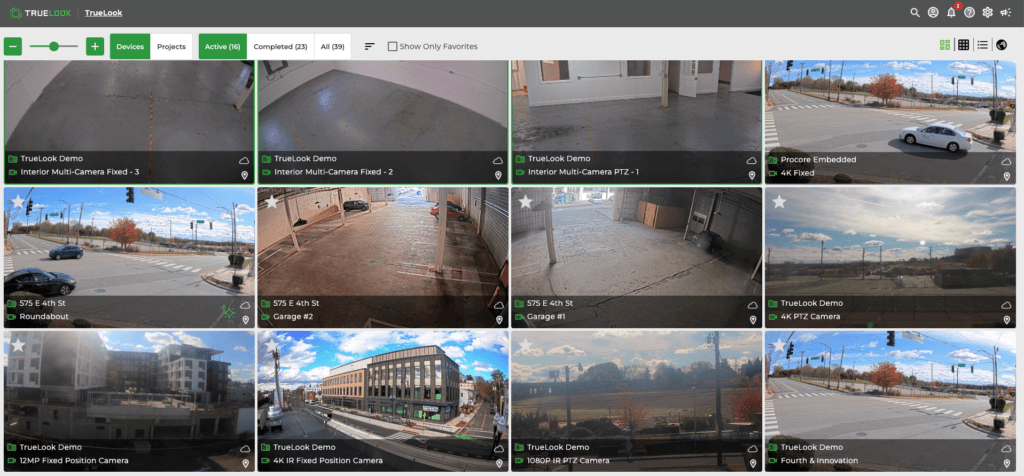The width and height of the screenshot is (1024, 476).
Task: Open the TrueLook underlined header link
Action: pos(103,13)
